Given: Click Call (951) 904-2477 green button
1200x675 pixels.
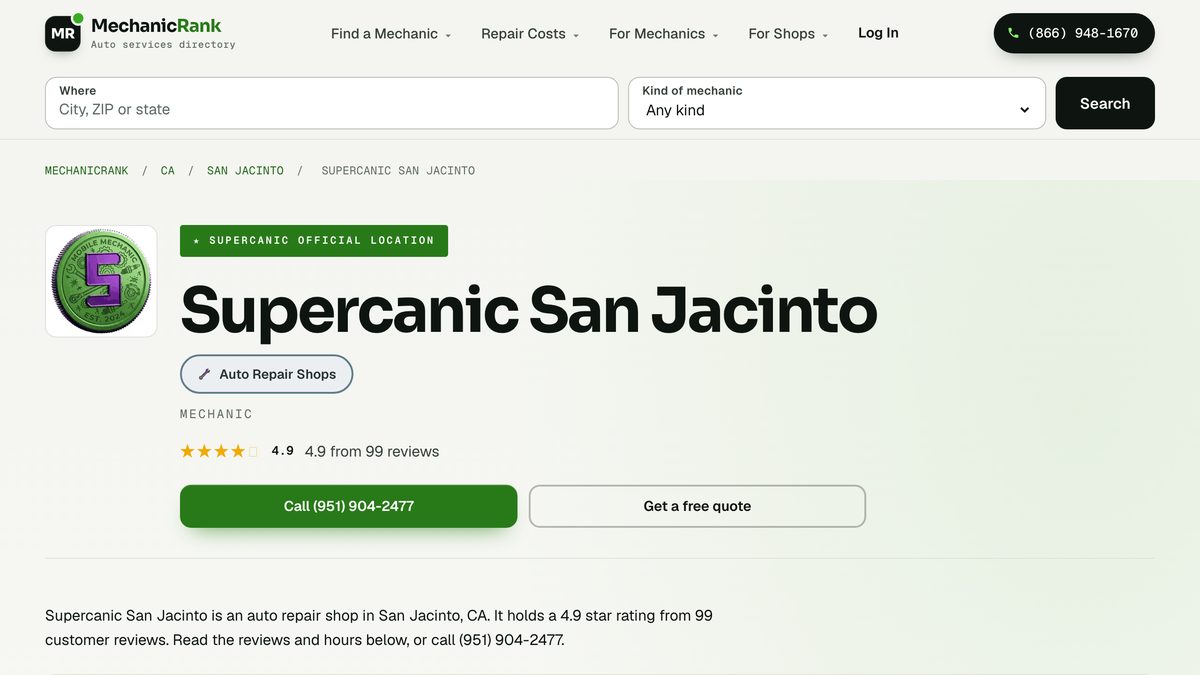Looking at the screenshot, I should [x=348, y=506].
